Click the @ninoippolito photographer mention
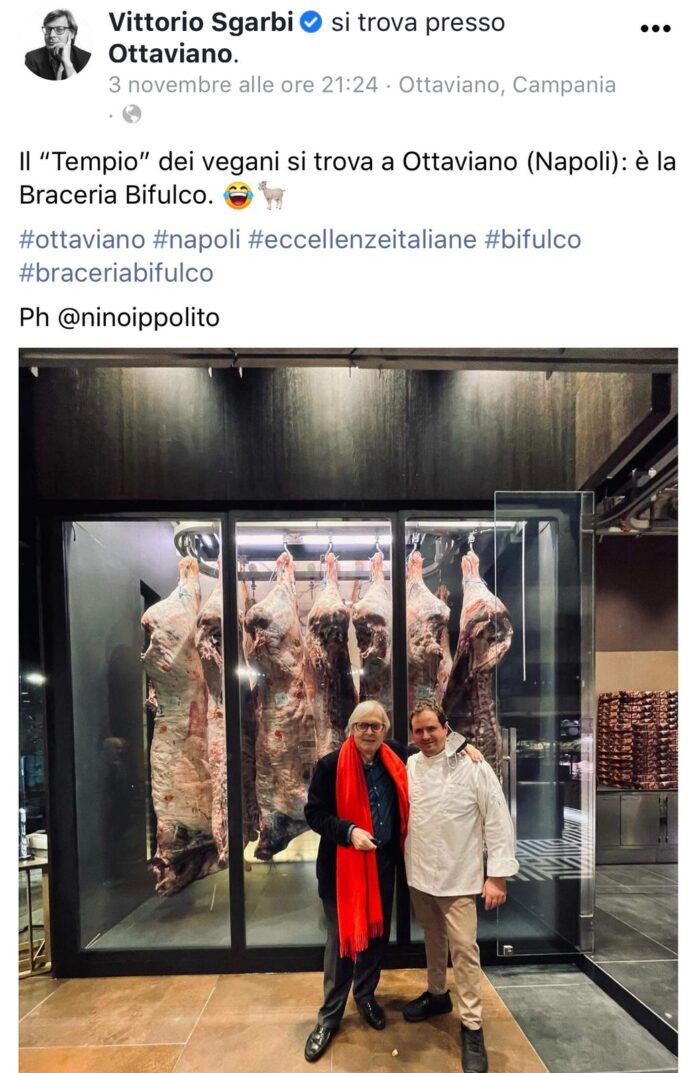The height and width of the screenshot is (1073, 696). (x=138, y=318)
